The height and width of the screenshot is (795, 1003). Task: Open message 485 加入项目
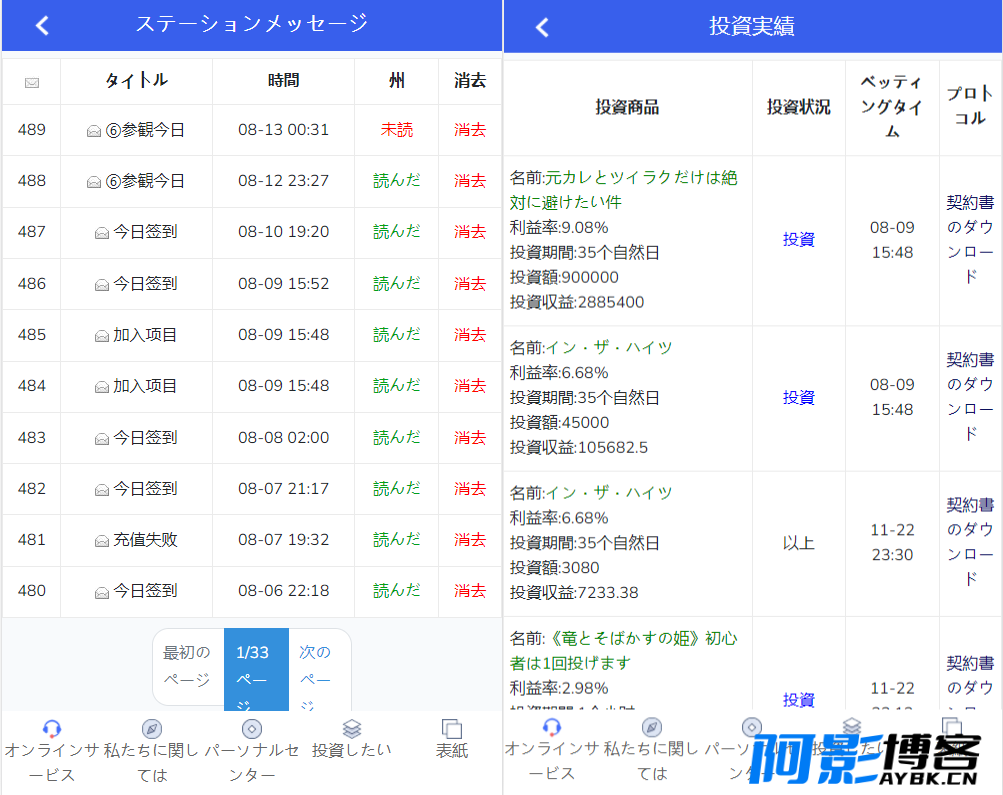point(136,335)
